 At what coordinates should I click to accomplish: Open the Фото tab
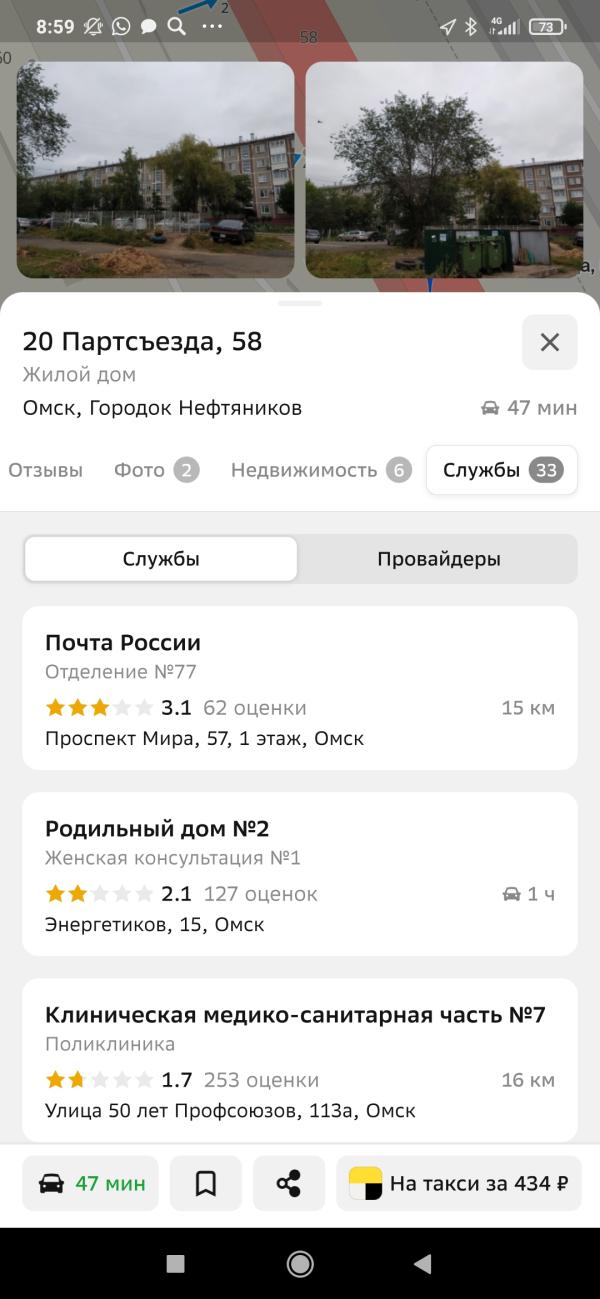157,470
